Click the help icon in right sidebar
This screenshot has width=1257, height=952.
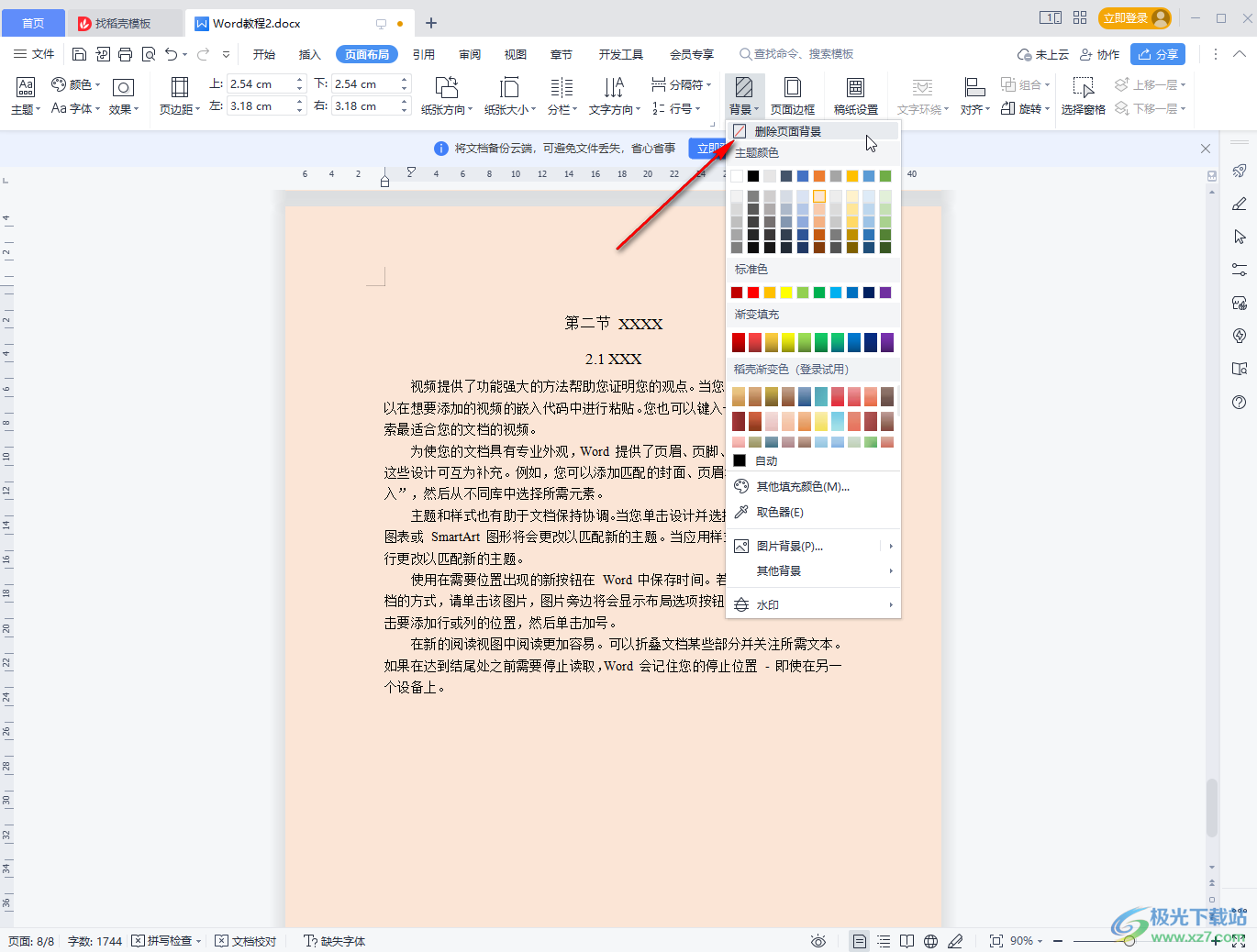[1240, 402]
